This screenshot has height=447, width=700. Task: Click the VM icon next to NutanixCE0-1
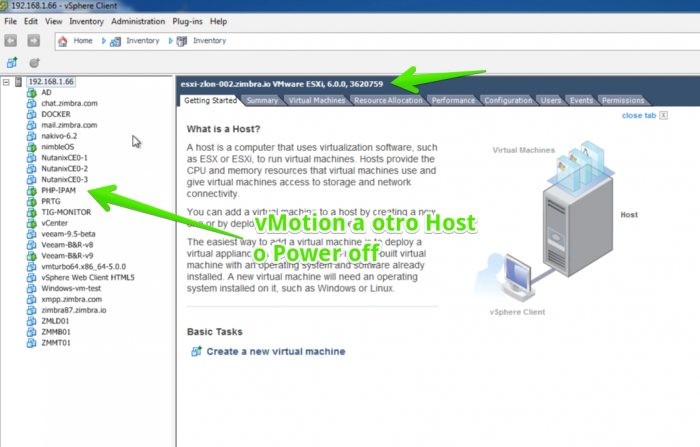pos(31,158)
